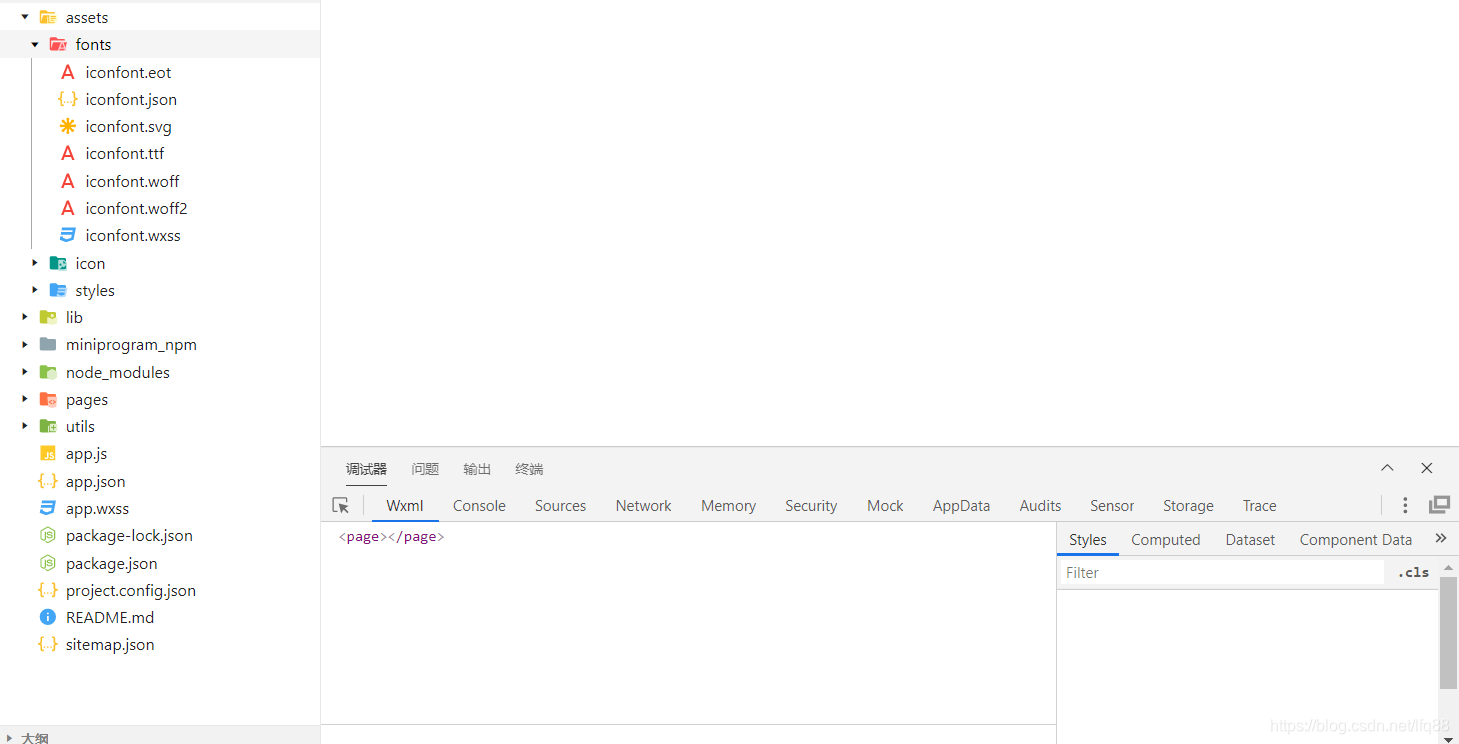
Task: Click the blue styles folder icon
Action: (58, 290)
